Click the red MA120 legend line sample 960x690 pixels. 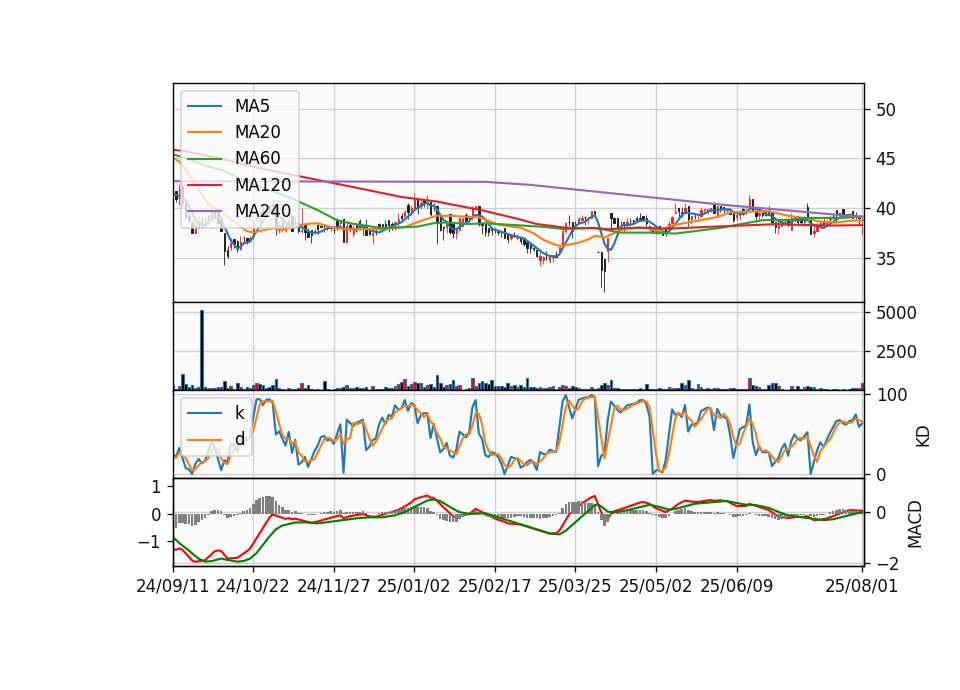[x=204, y=184]
